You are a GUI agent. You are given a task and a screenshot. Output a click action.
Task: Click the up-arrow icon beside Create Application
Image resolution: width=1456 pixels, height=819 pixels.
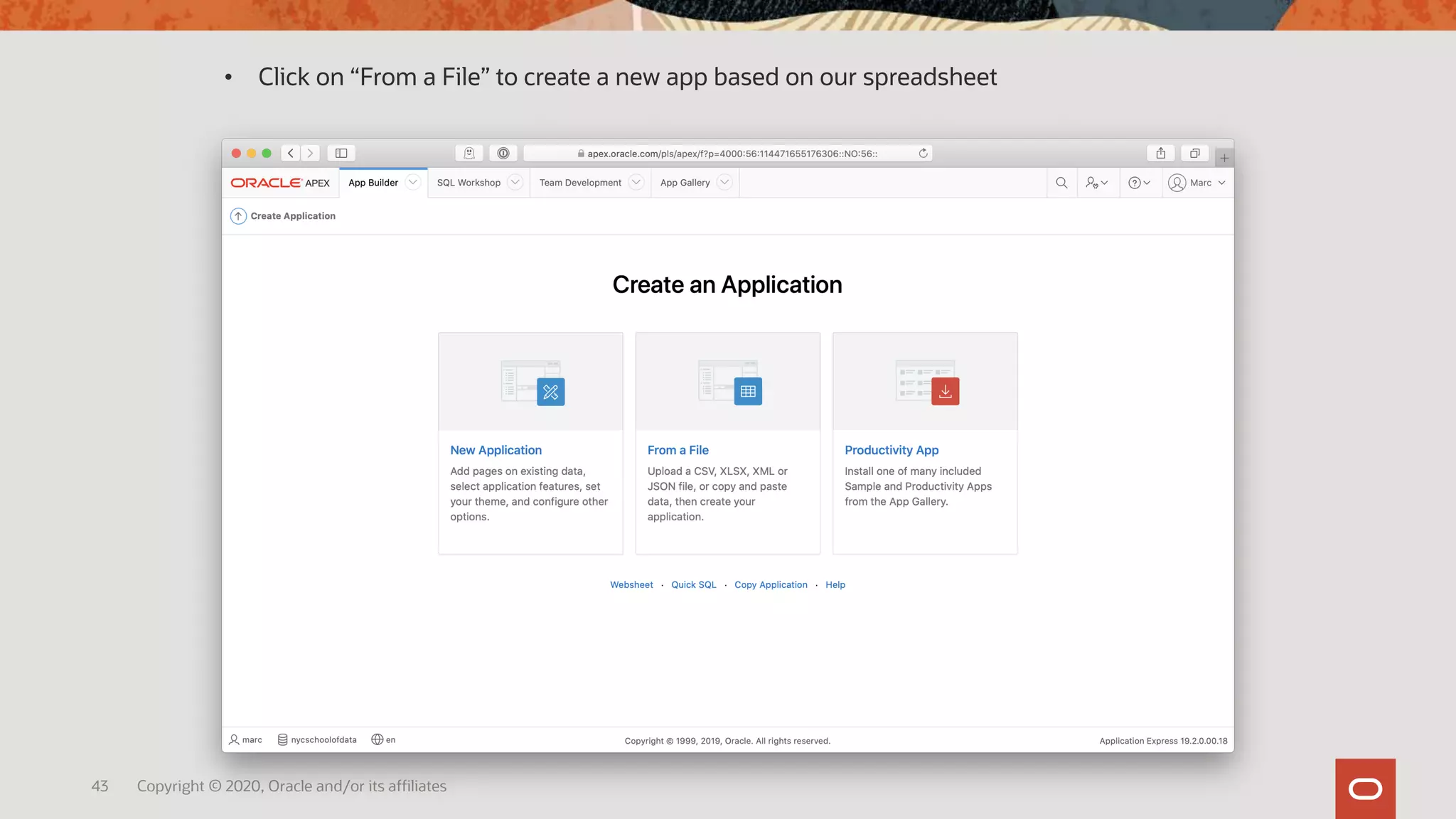point(238,216)
